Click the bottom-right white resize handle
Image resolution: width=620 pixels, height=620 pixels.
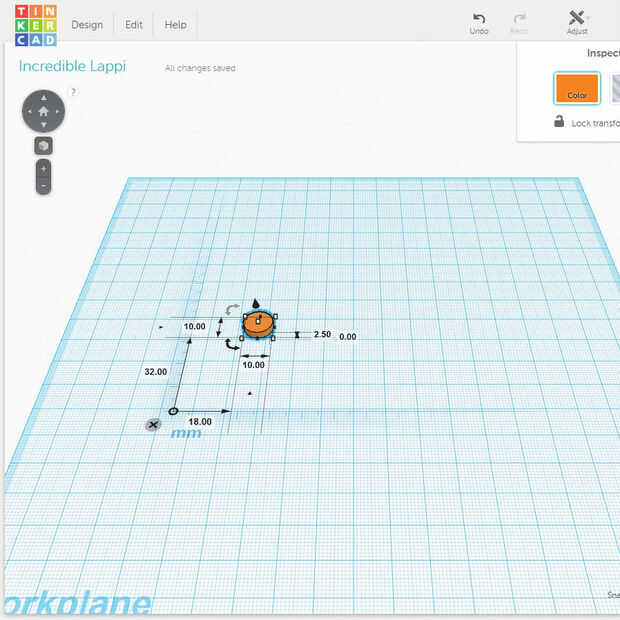coord(273,338)
